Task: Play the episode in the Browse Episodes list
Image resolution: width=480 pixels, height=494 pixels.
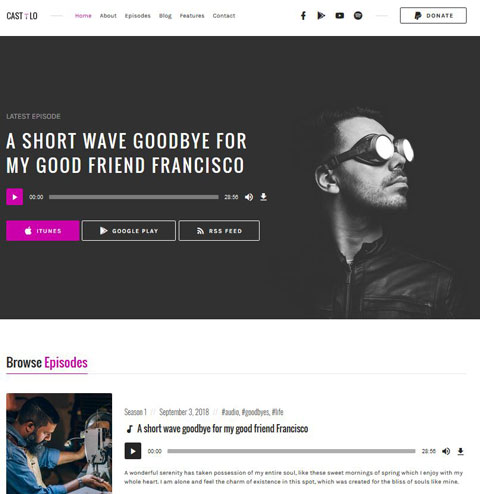Action: [133, 451]
